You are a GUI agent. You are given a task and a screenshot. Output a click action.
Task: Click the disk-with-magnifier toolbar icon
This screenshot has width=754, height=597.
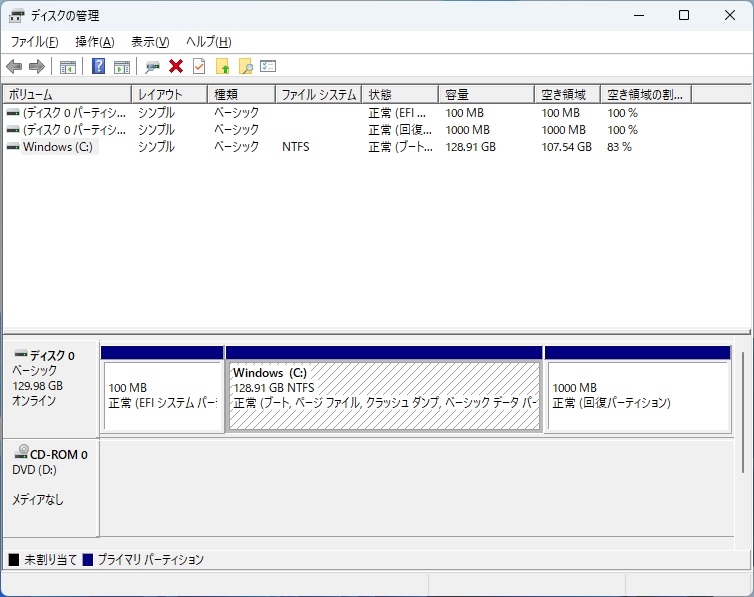(152, 67)
